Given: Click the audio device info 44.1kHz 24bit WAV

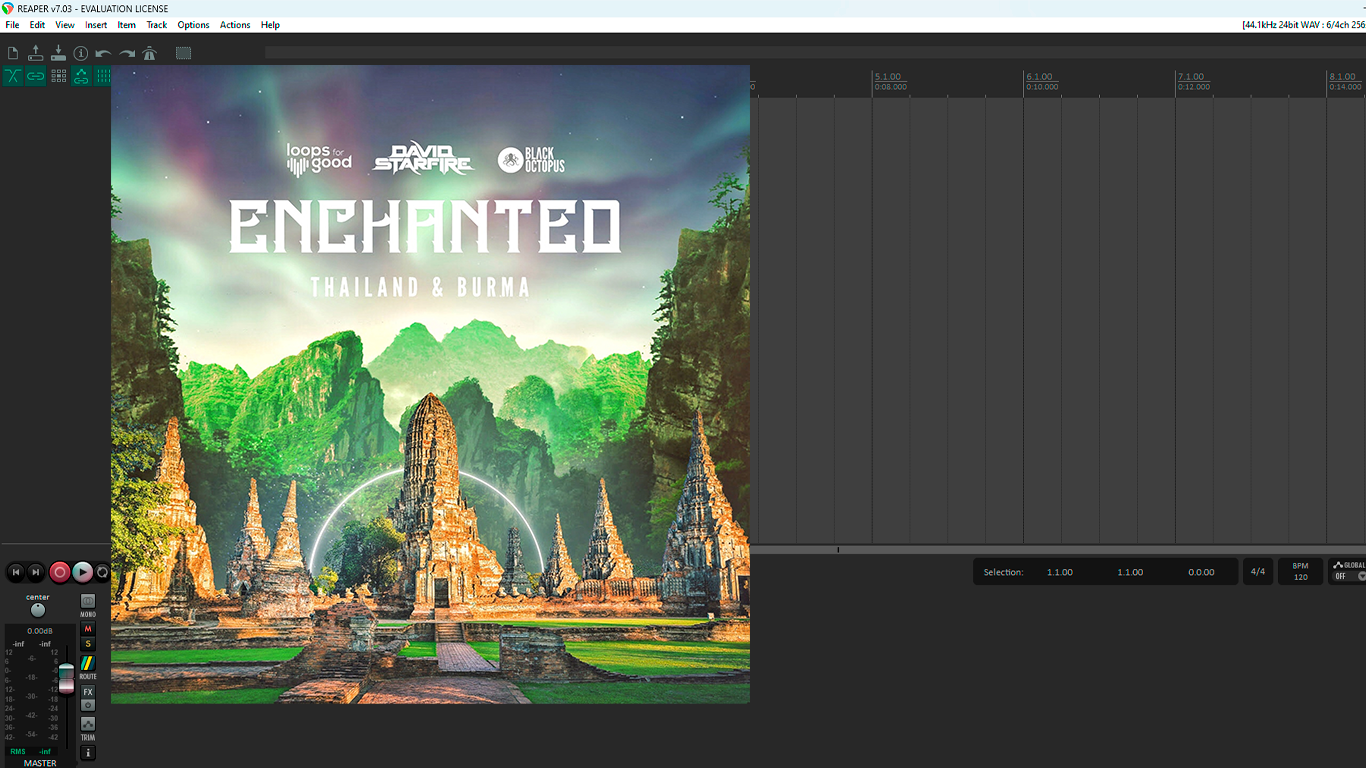Looking at the screenshot, I should click(x=1303, y=25).
